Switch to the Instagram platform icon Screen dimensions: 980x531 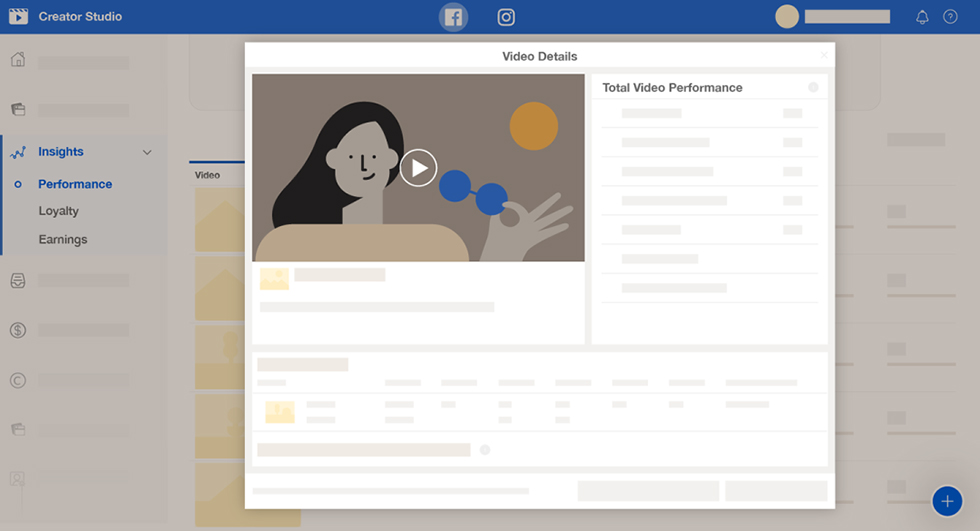click(507, 17)
